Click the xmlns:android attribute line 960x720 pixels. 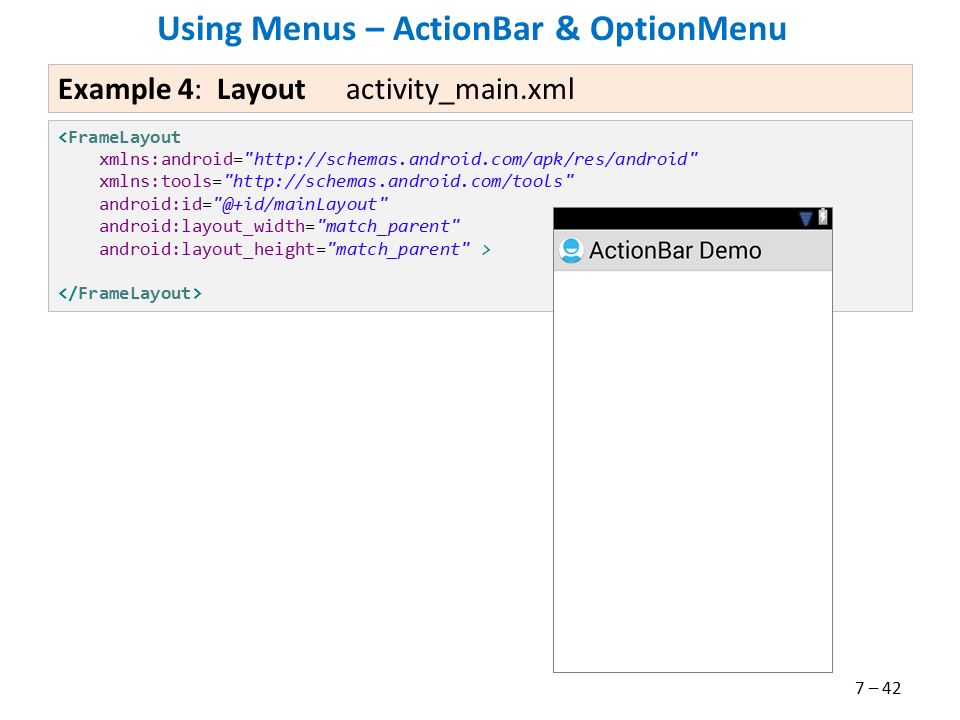point(398,159)
